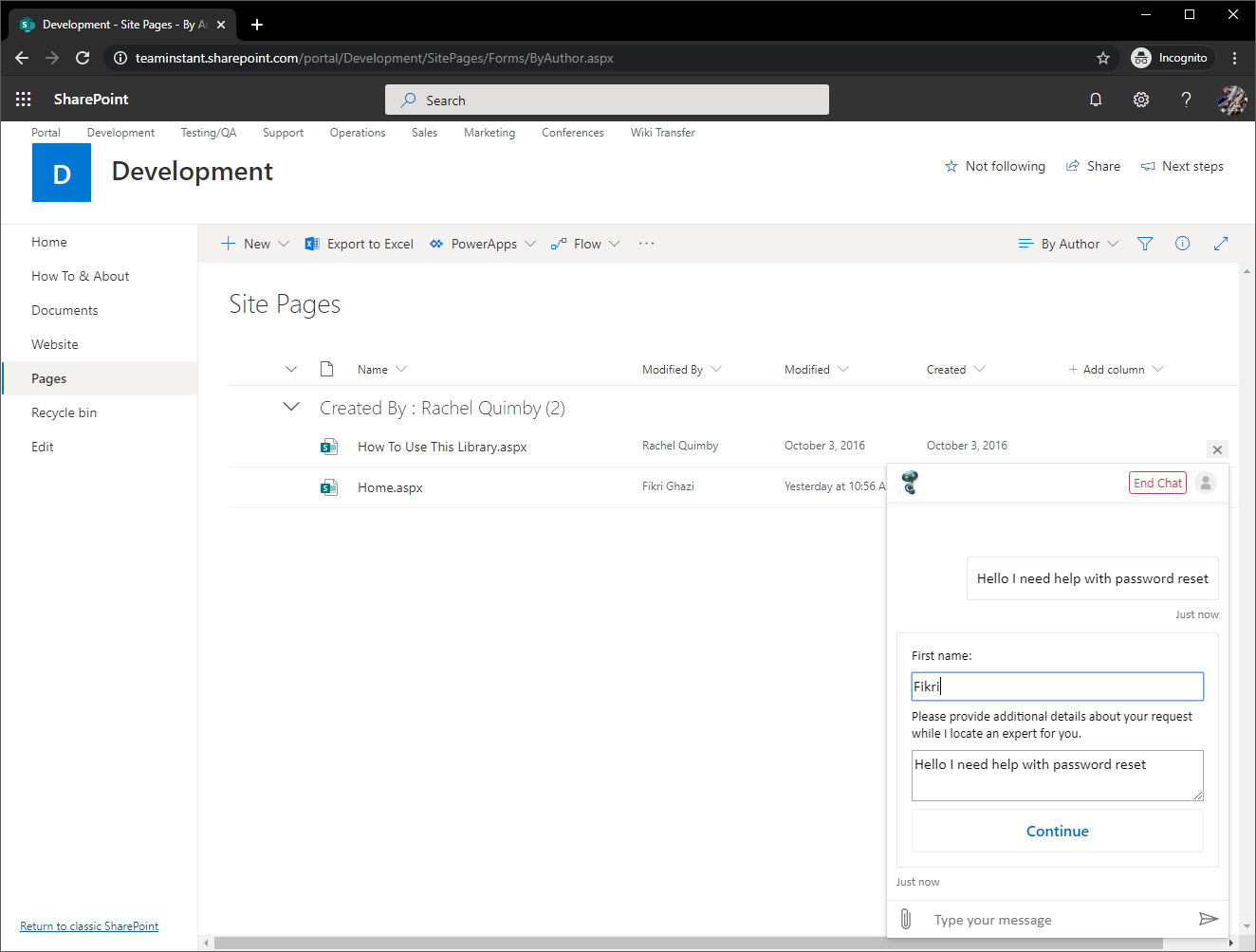The height and width of the screenshot is (952, 1256).
Task: Open the filter pane funnel icon
Action: tap(1145, 244)
